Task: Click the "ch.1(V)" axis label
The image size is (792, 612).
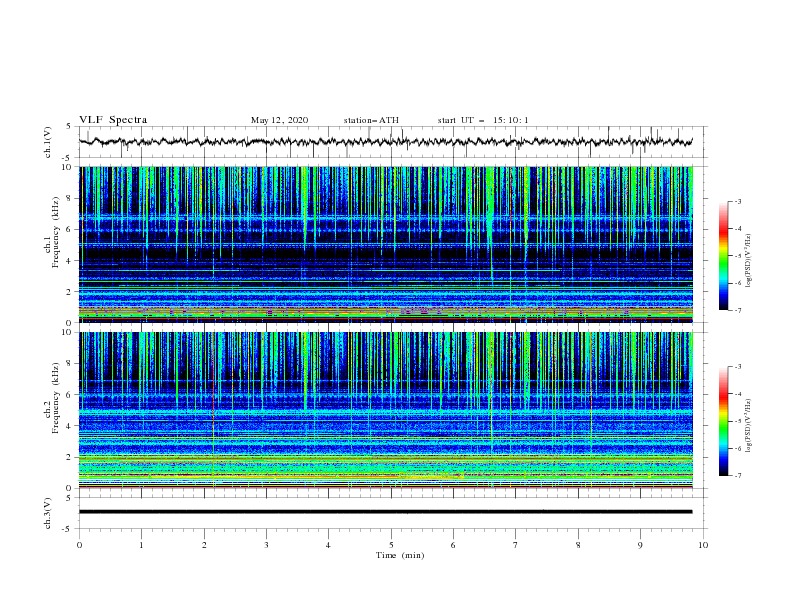Action: (48, 142)
